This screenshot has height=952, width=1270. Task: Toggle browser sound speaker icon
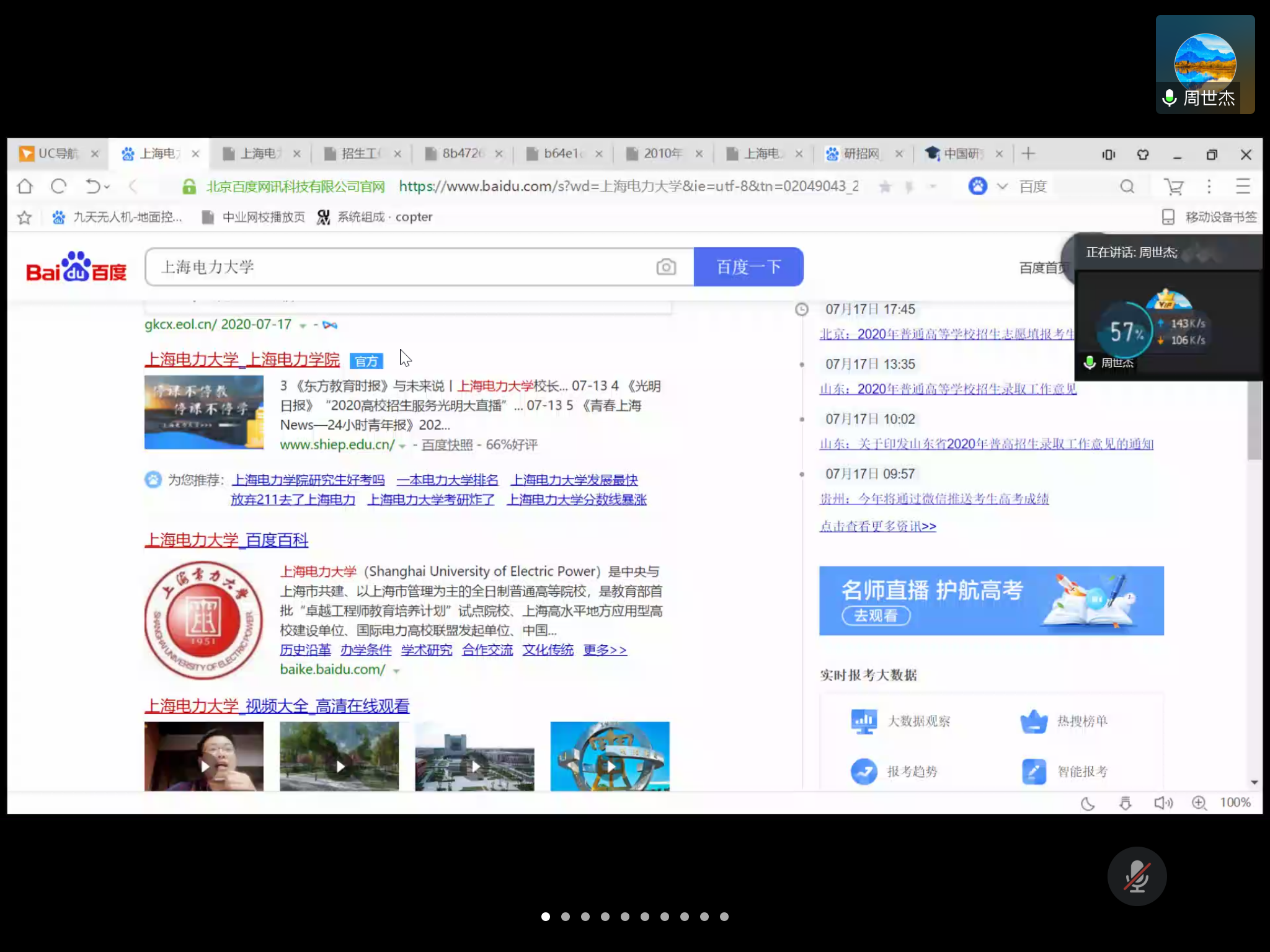click(x=1163, y=803)
